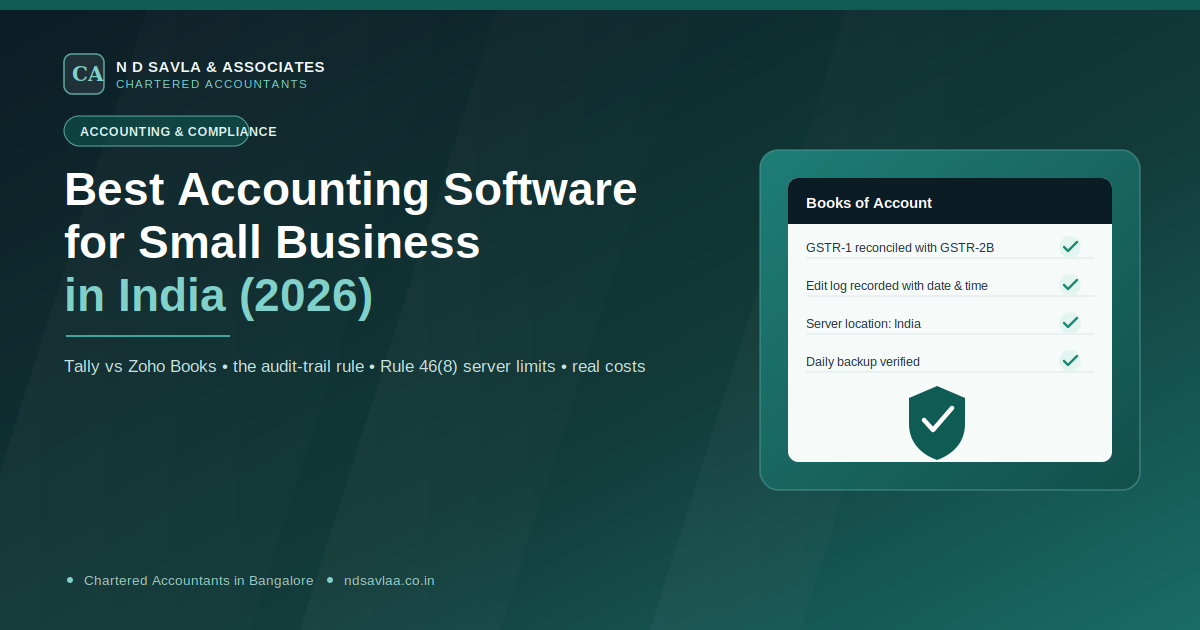Click the Books of Account card header
The height and width of the screenshot is (630, 1200).
pyautogui.click(x=950, y=202)
